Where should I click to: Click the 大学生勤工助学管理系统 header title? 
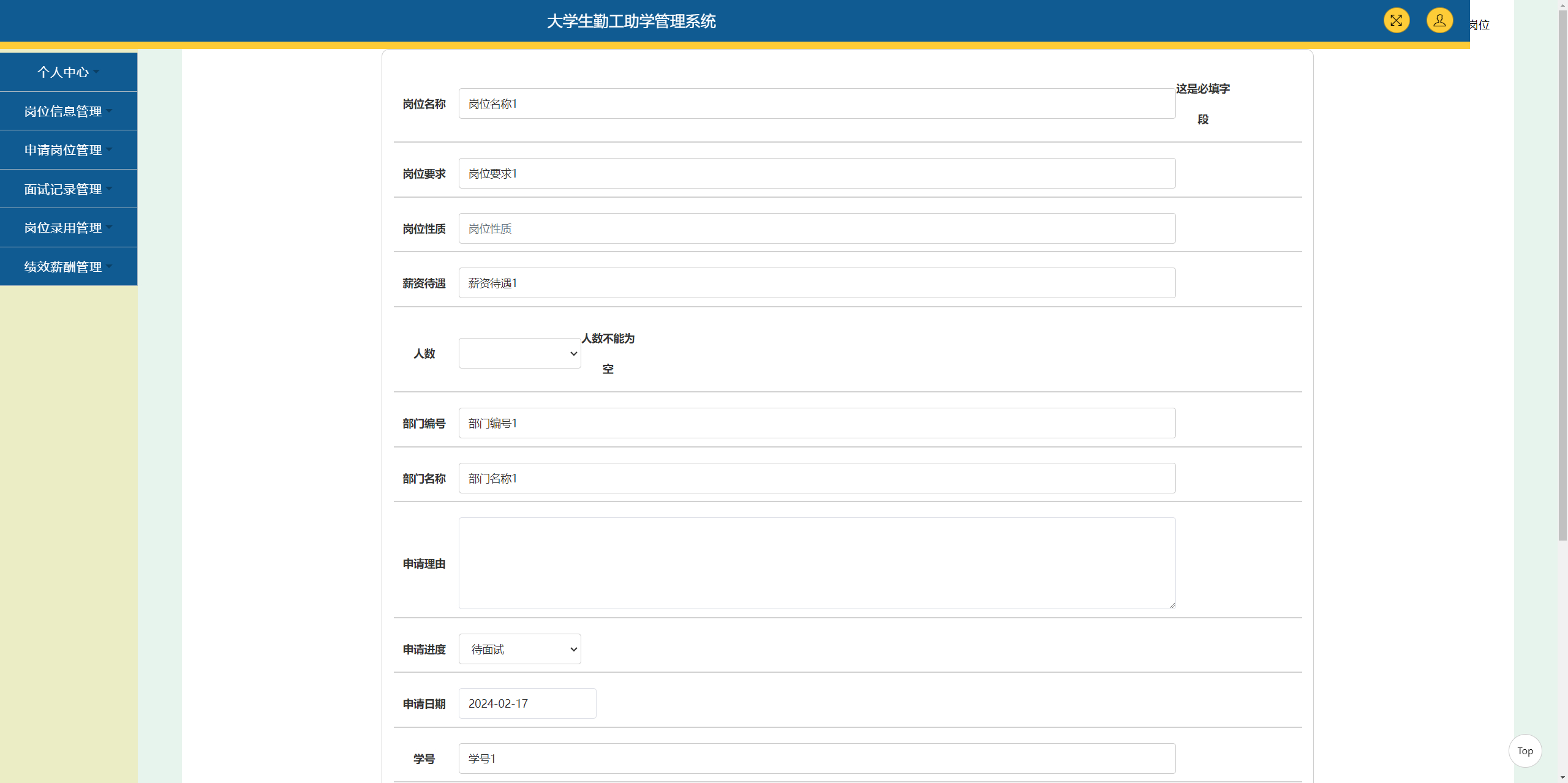pos(631,21)
